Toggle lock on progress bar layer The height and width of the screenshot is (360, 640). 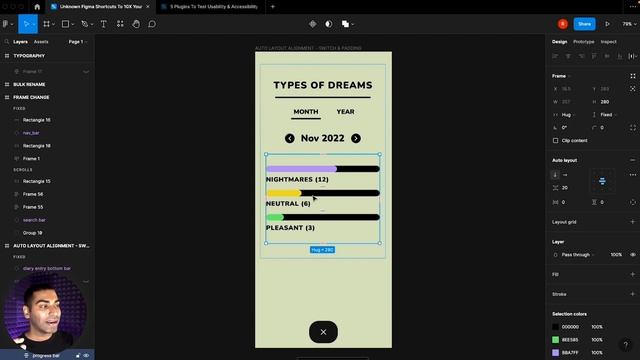[78, 356]
